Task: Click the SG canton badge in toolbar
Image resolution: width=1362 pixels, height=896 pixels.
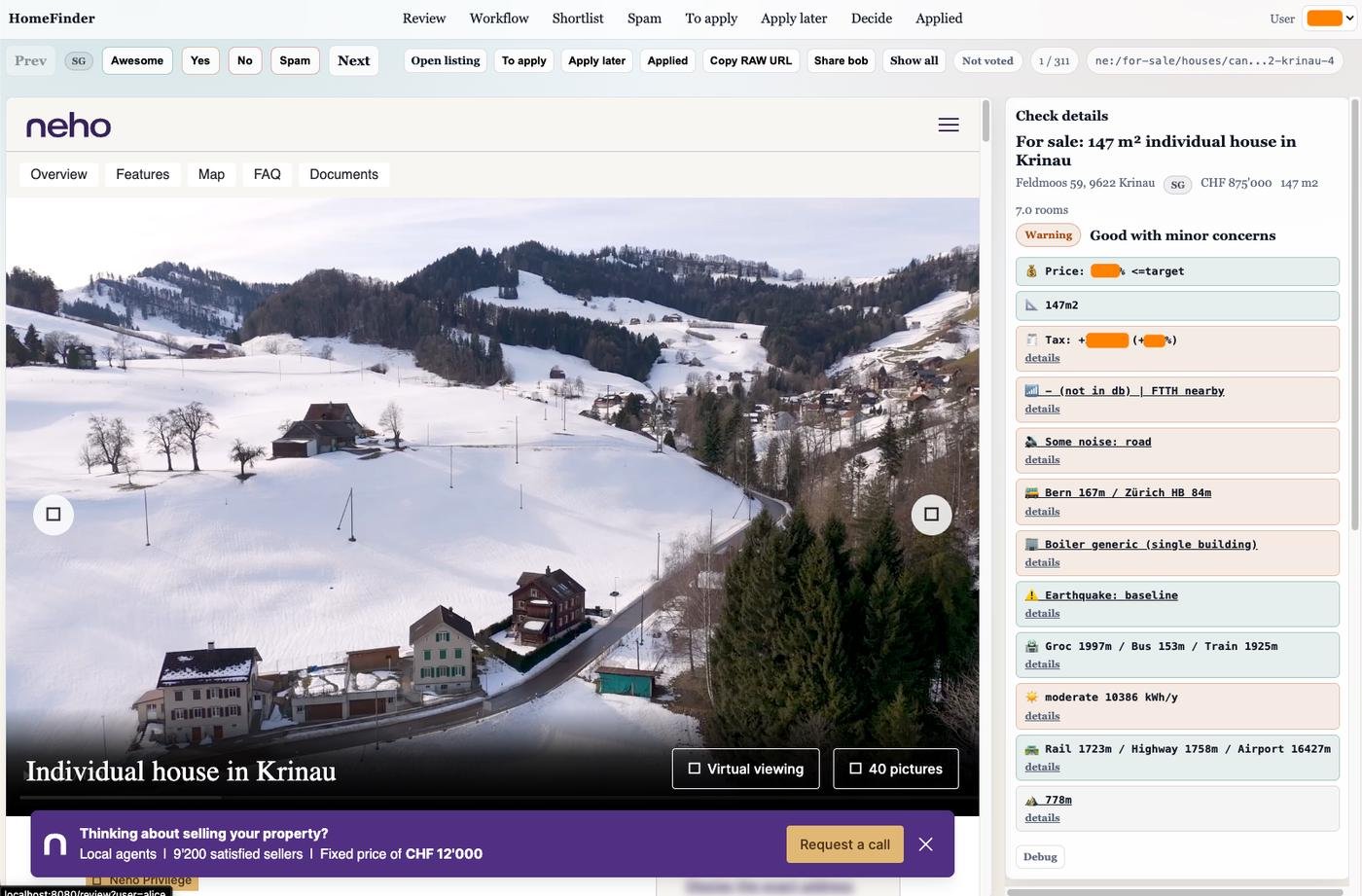Action: (x=79, y=61)
